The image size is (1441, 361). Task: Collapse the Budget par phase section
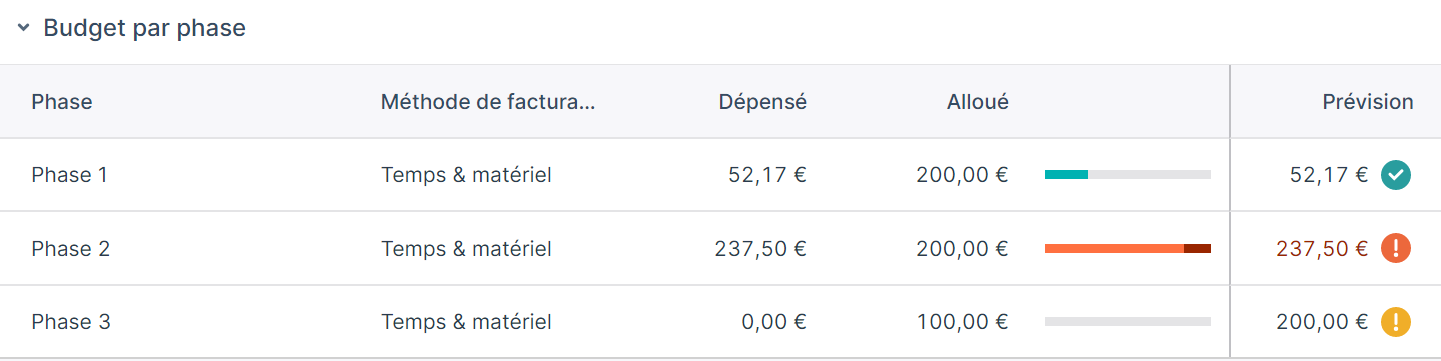pyautogui.click(x=23, y=29)
